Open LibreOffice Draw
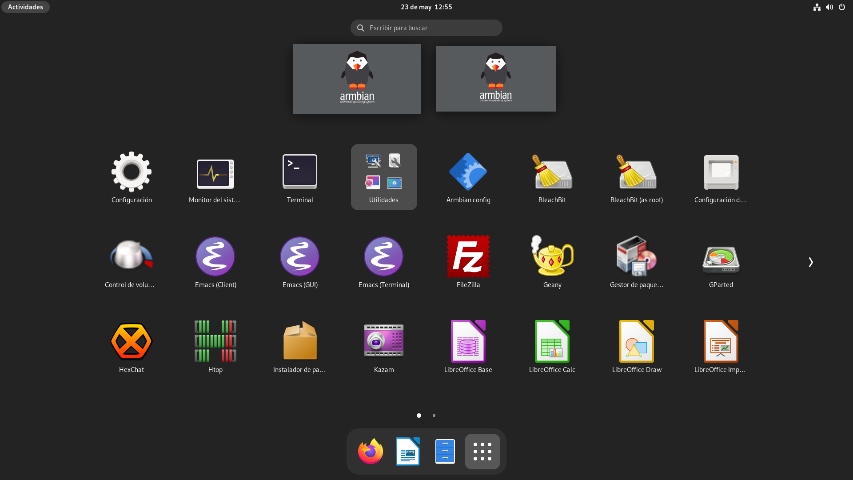The width and height of the screenshot is (853, 480). click(636, 347)
